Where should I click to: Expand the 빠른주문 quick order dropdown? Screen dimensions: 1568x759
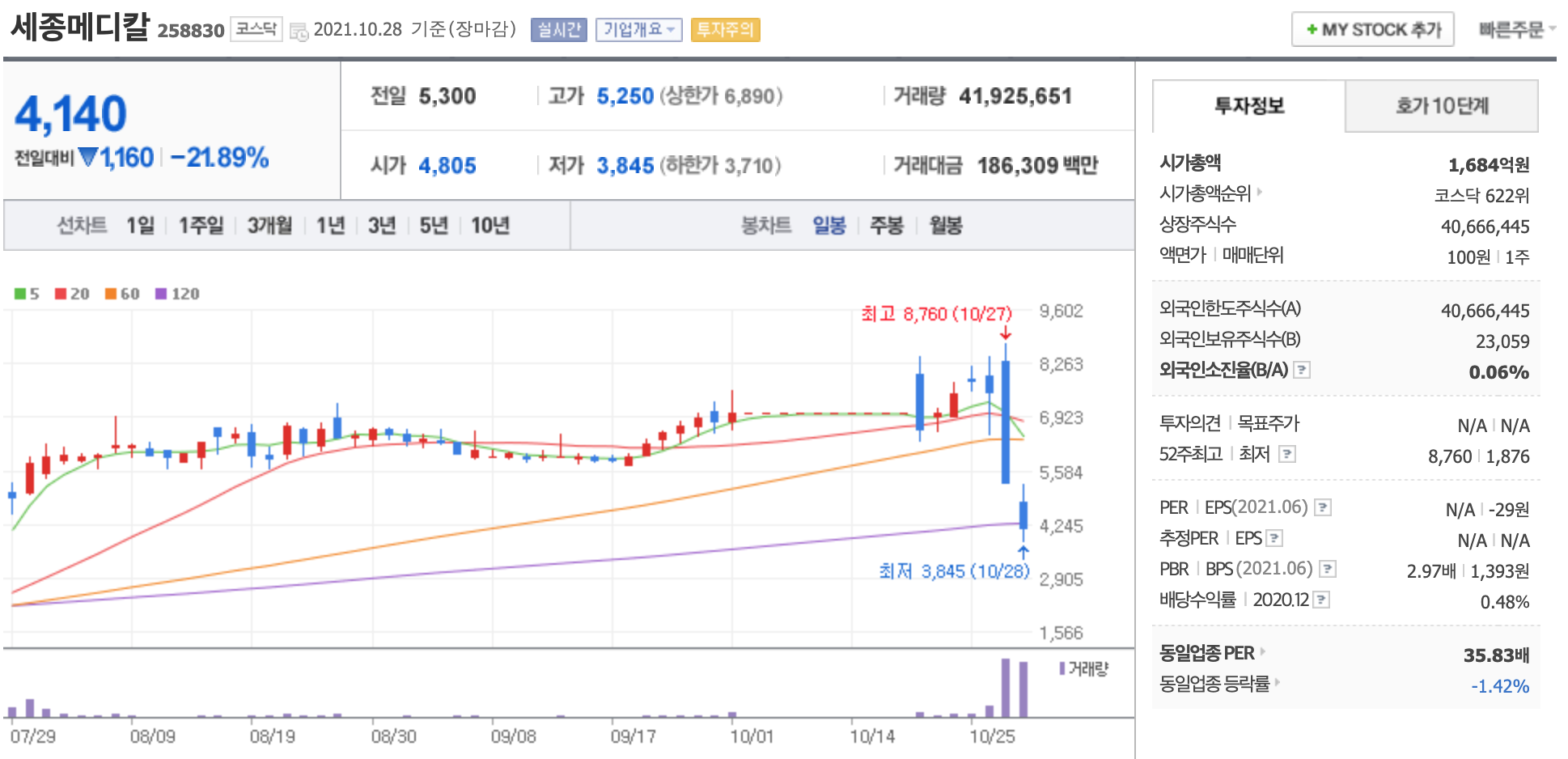(1517, 29)
